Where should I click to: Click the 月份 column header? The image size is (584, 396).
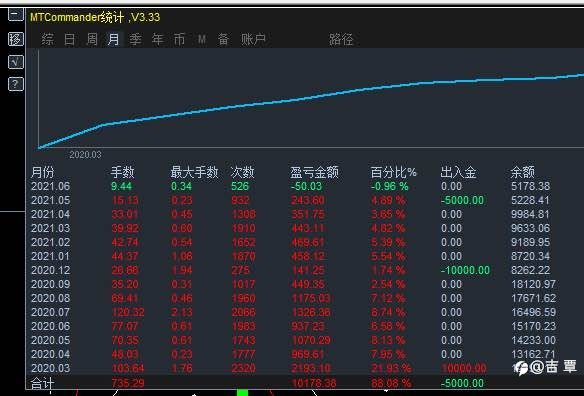coord(43,172)
